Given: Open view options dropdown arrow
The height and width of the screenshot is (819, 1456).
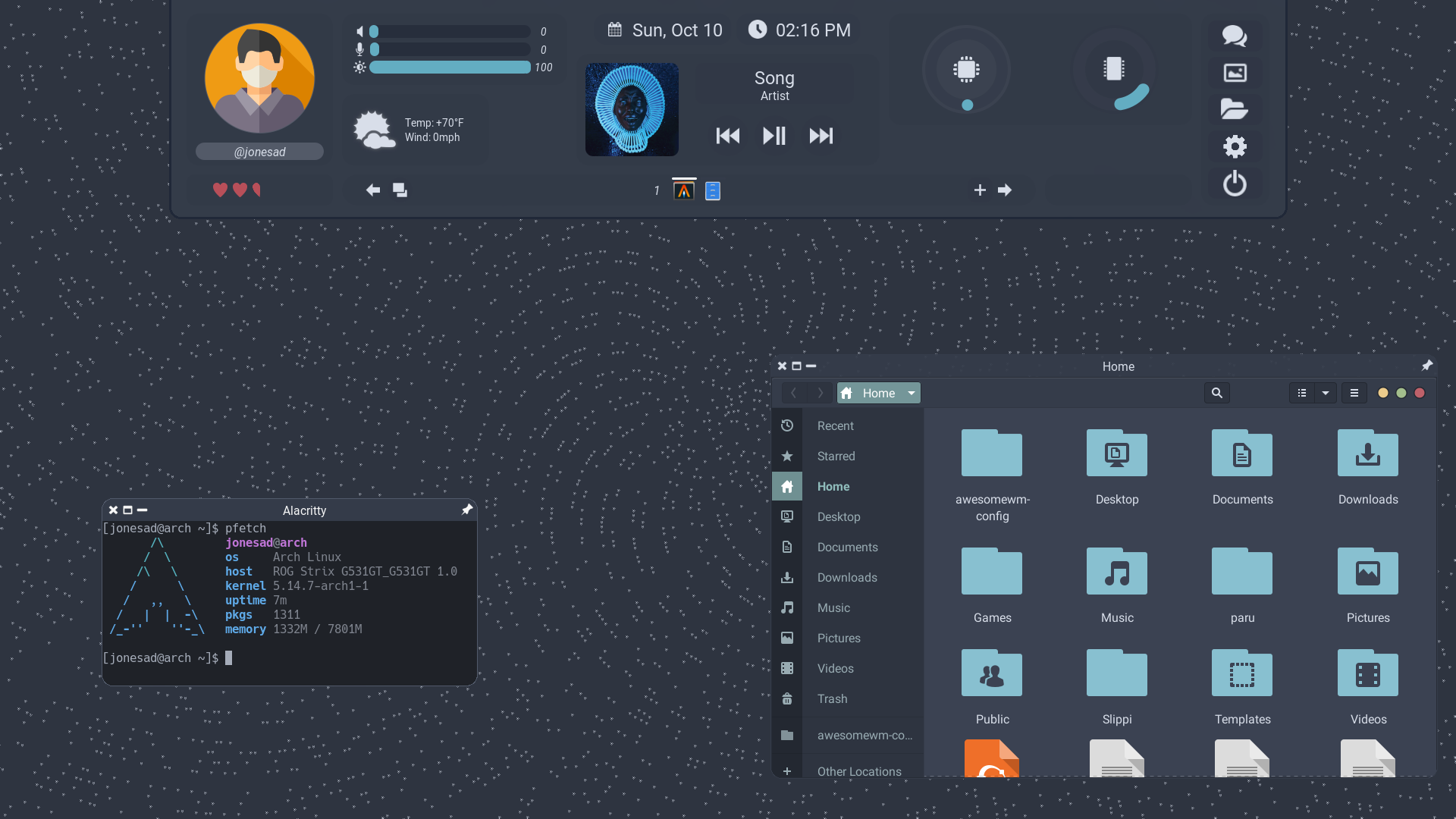Looking at the screenshot, I should 1326,393.
